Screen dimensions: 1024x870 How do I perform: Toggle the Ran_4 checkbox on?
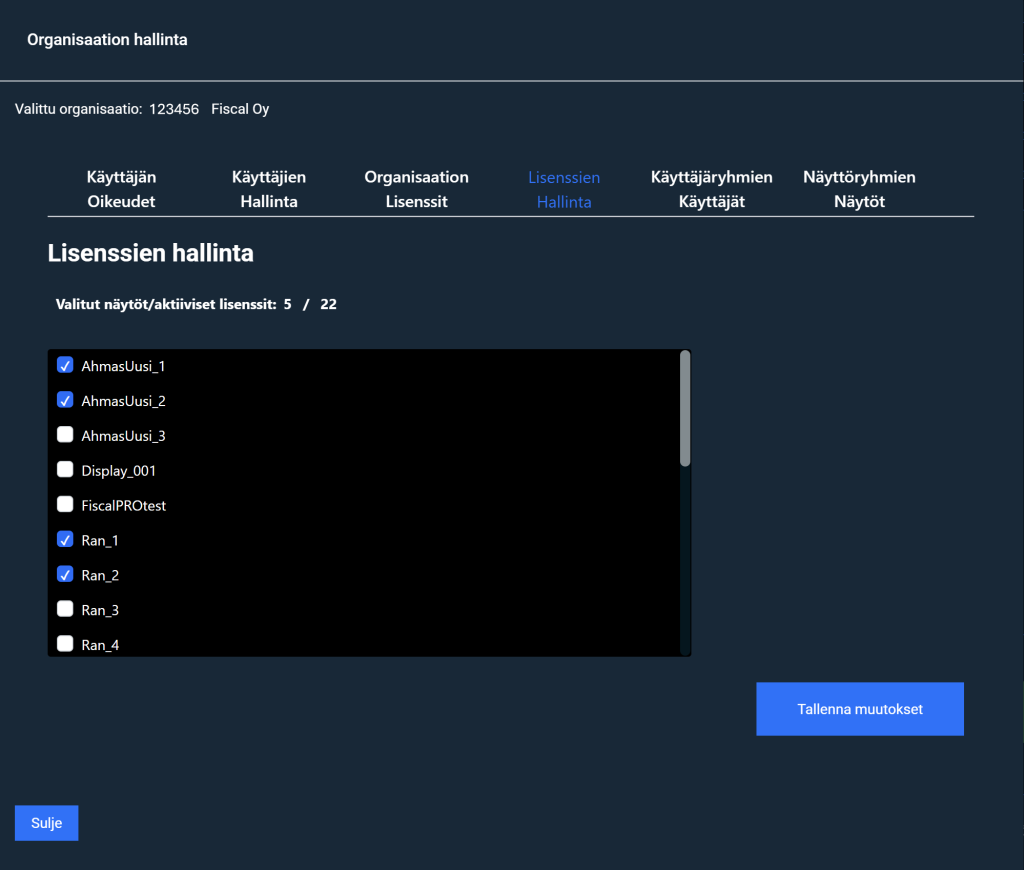click(x=65, y=644)
